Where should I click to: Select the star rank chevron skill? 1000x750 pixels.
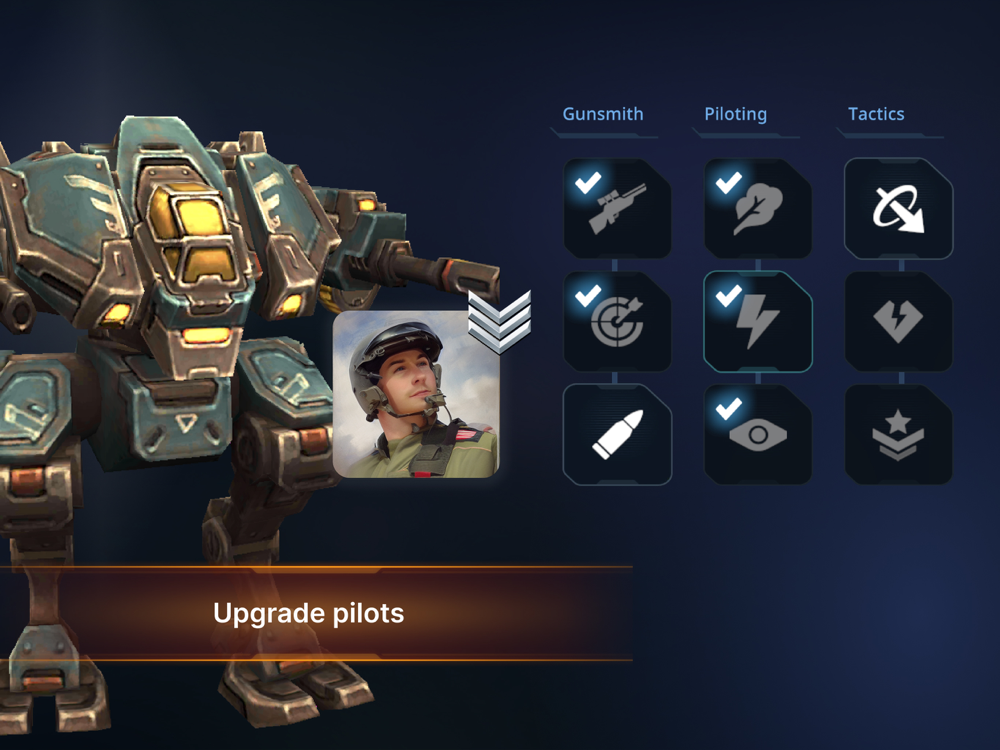click(x=899, y=435)
